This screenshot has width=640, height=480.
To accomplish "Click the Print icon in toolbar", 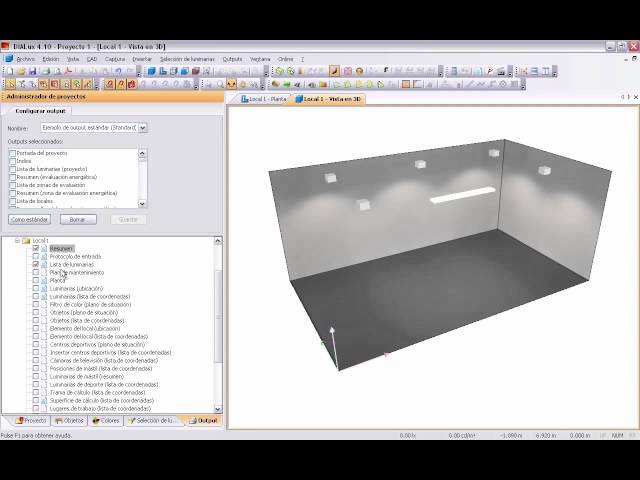I will (x=45, y=71).
